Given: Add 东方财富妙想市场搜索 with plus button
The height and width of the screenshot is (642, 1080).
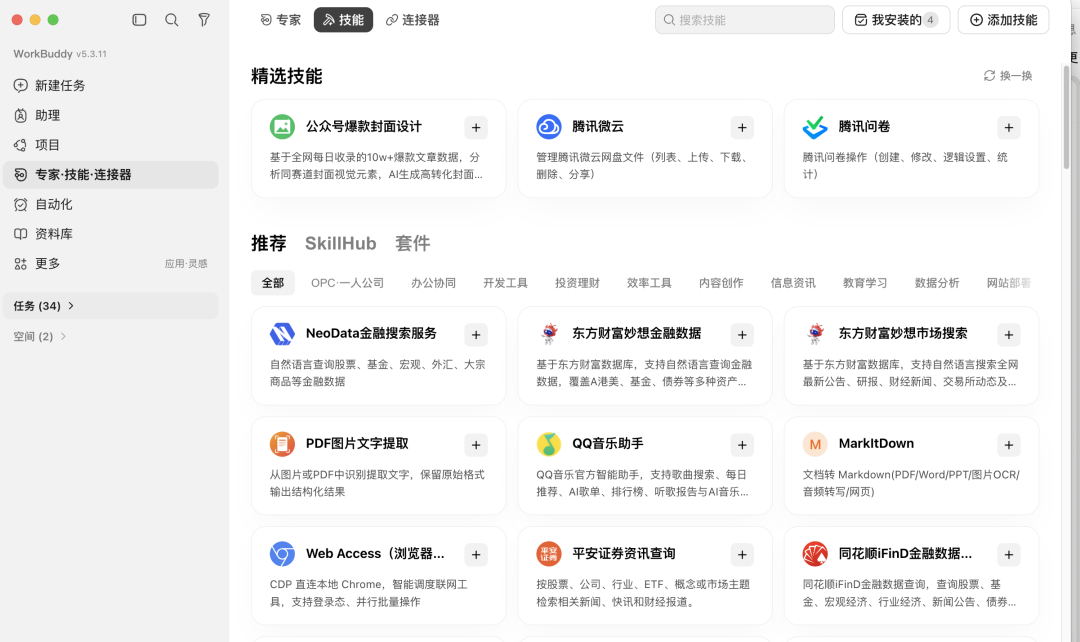Looking at the screenshot, I should [1008, 335].
